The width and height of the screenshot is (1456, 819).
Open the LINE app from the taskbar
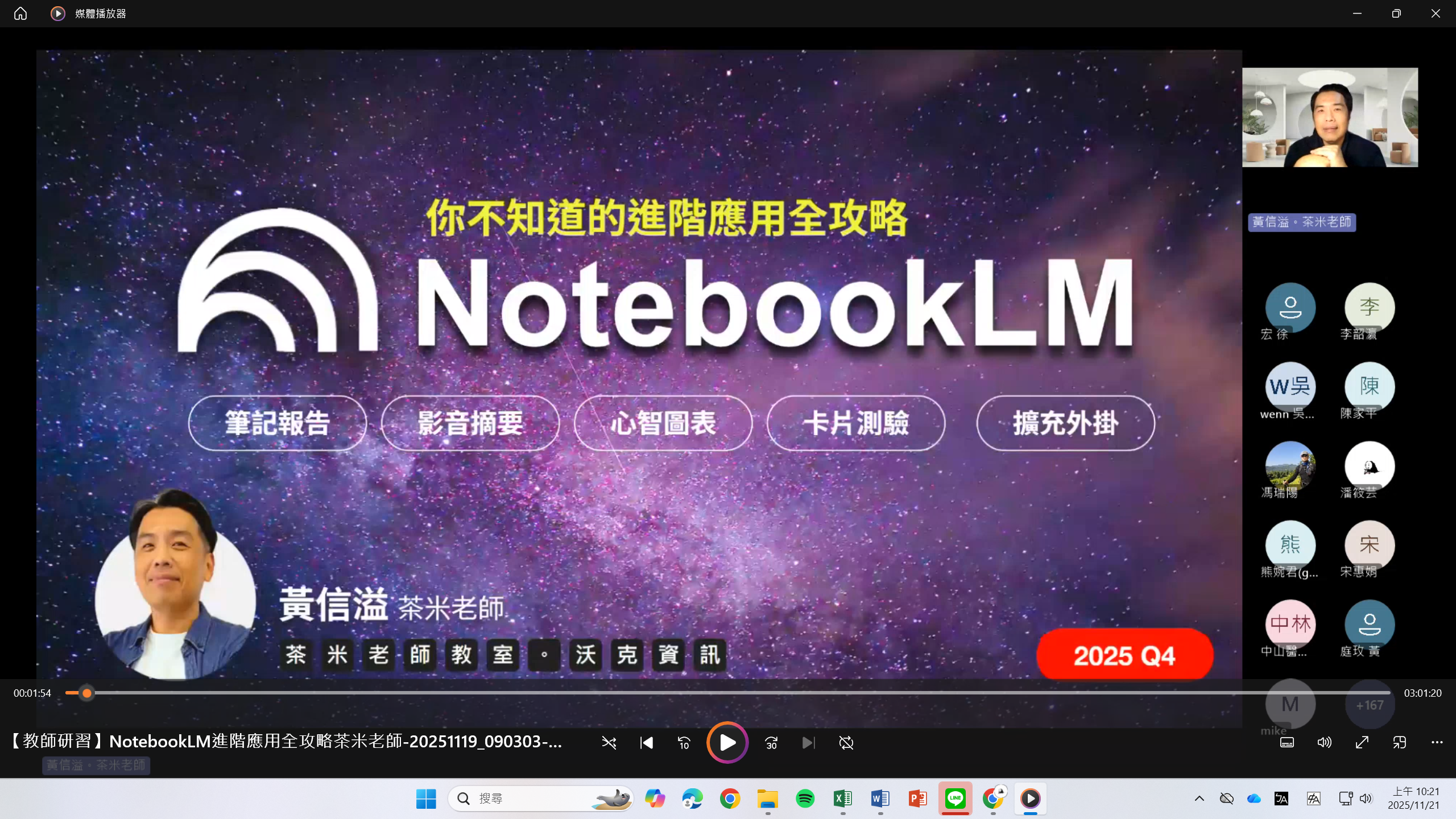click(955, 799)
